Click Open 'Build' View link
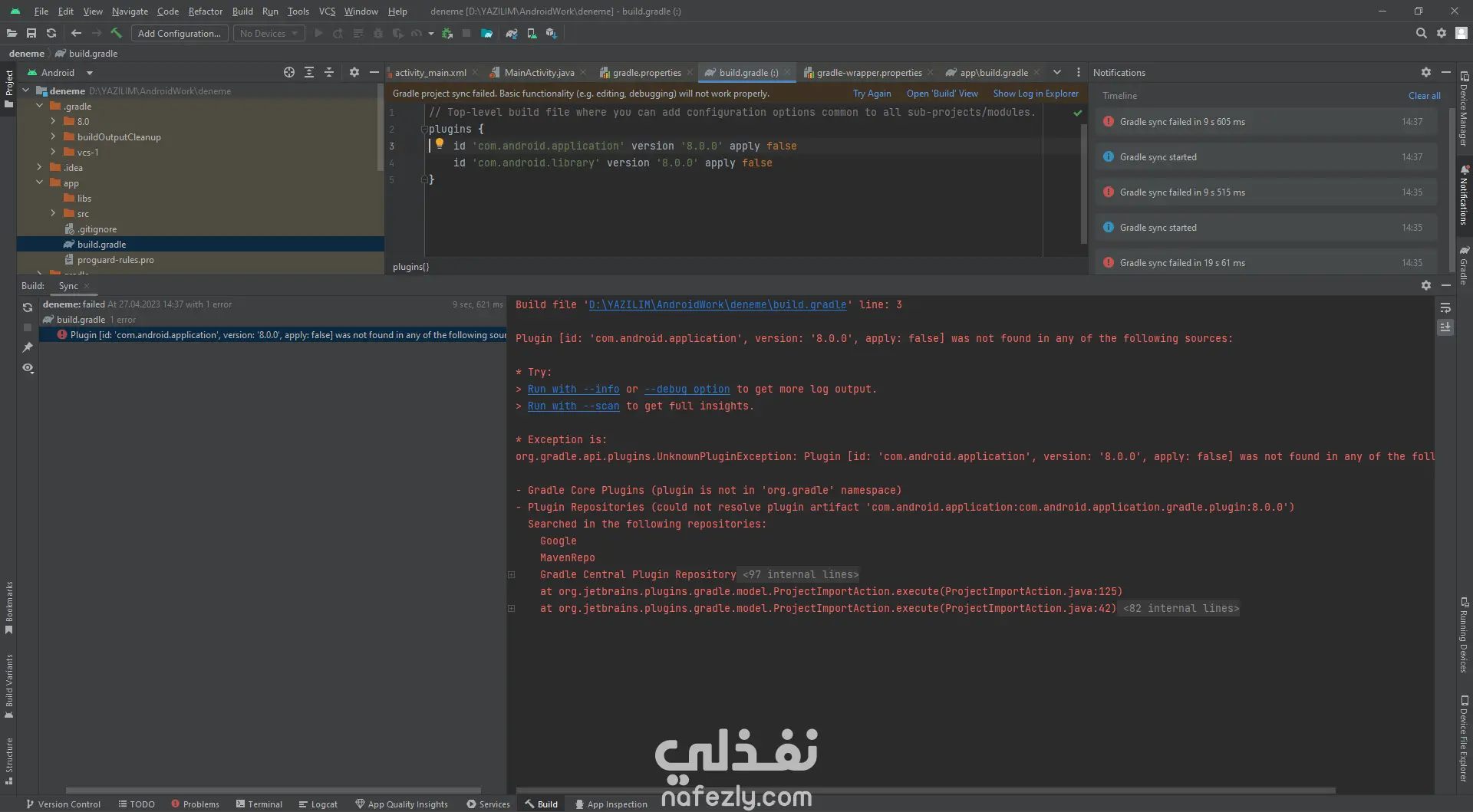Image resolution: width=1473 pixels, height=812 pixels. [942, 94]
